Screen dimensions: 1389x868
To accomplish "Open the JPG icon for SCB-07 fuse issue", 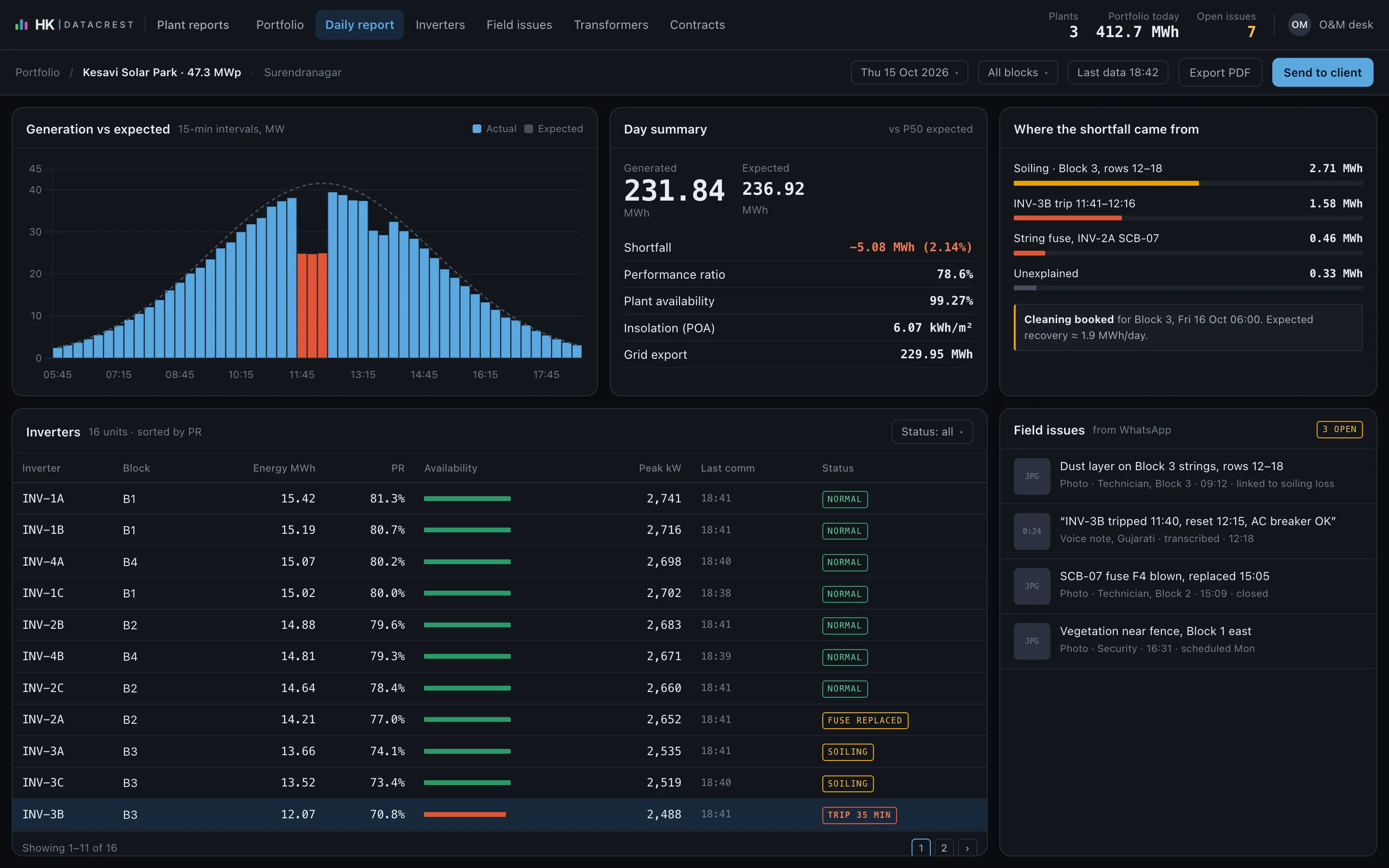I will pos(1032,586).
